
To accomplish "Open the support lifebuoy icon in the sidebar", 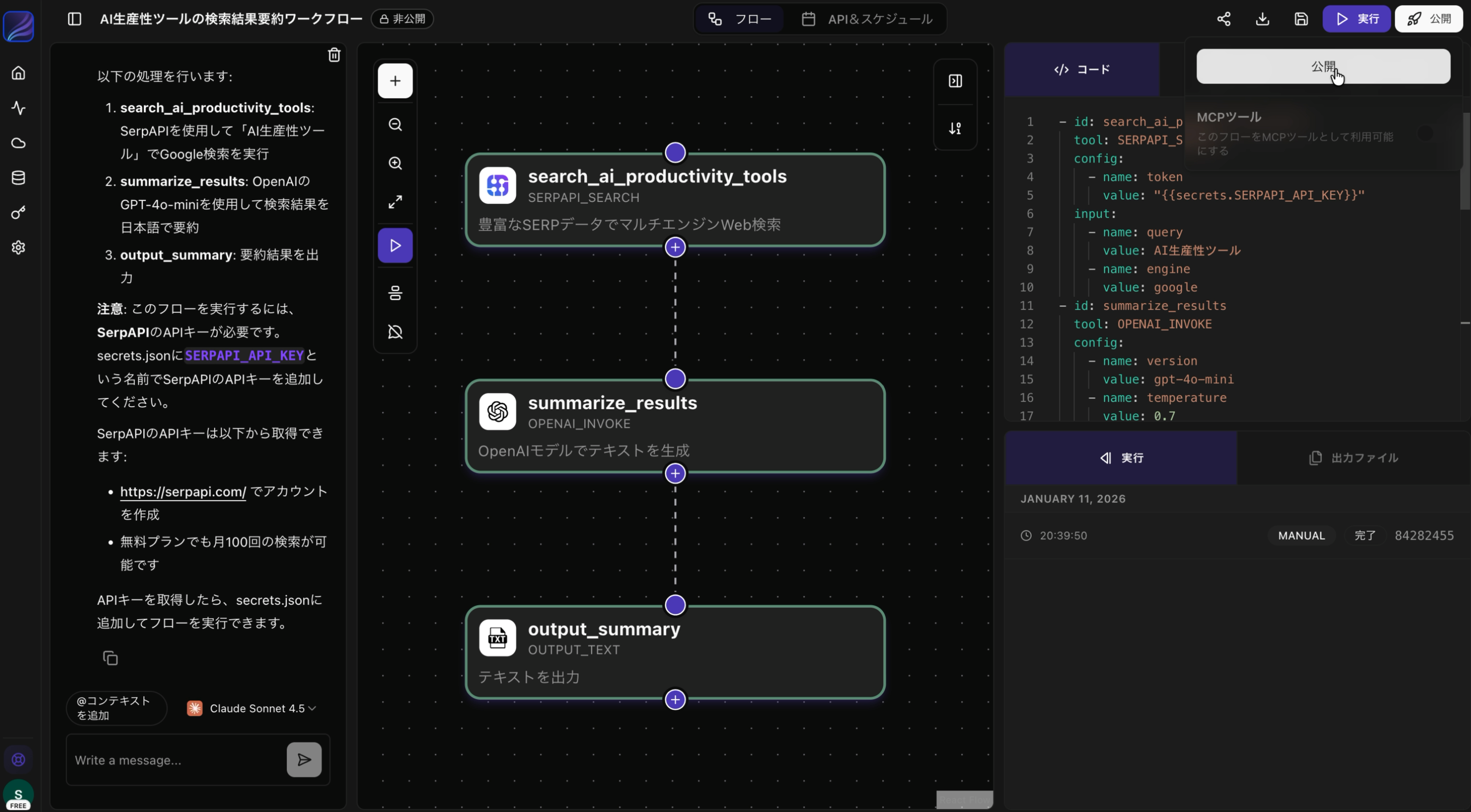I will coord(18,760).
